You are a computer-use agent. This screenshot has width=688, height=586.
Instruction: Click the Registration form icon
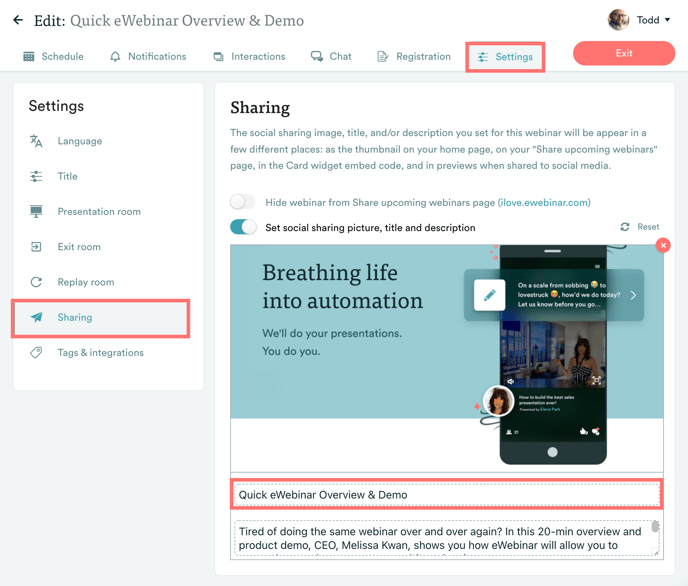pyautogui.click(x=383, y=57)
